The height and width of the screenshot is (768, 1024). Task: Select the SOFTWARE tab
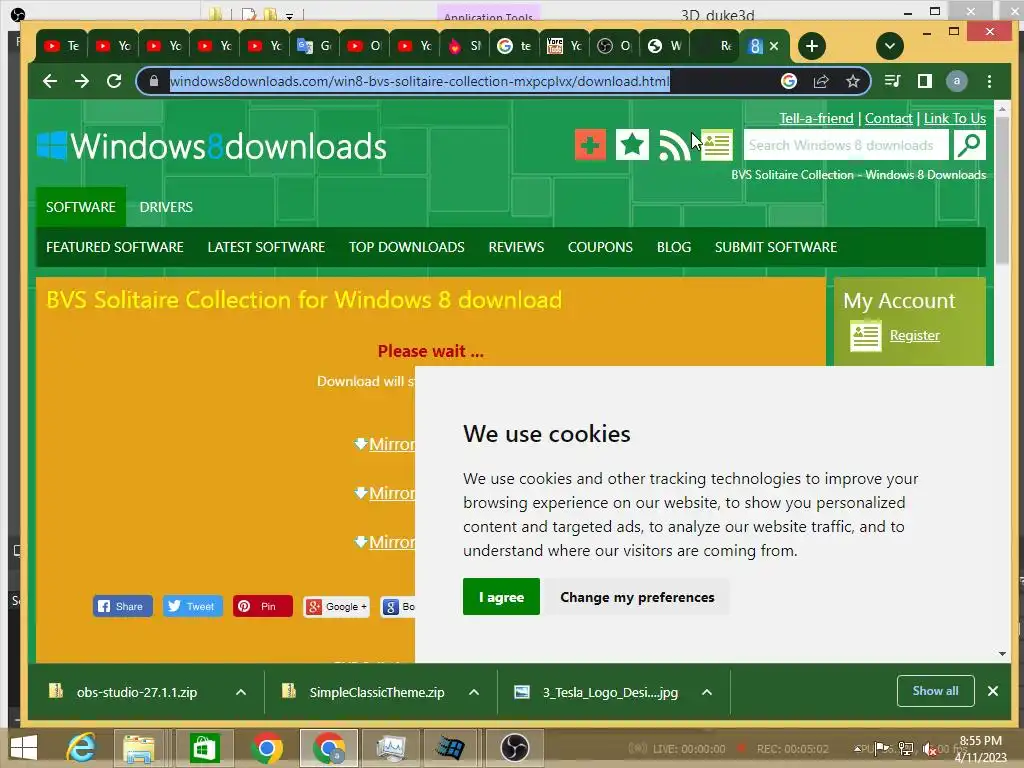pyautogui.click(x=81, y=207)
